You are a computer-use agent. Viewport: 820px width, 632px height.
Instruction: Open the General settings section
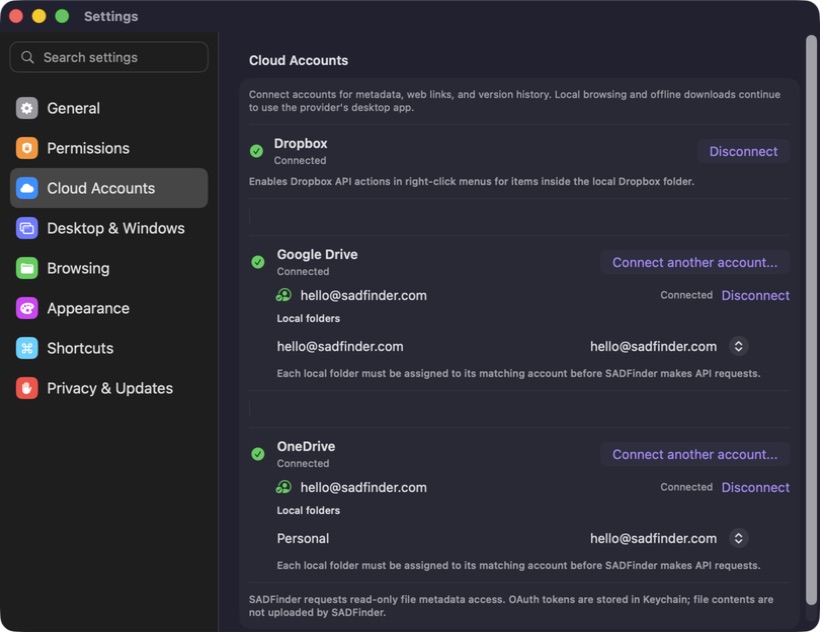(109, 108)
